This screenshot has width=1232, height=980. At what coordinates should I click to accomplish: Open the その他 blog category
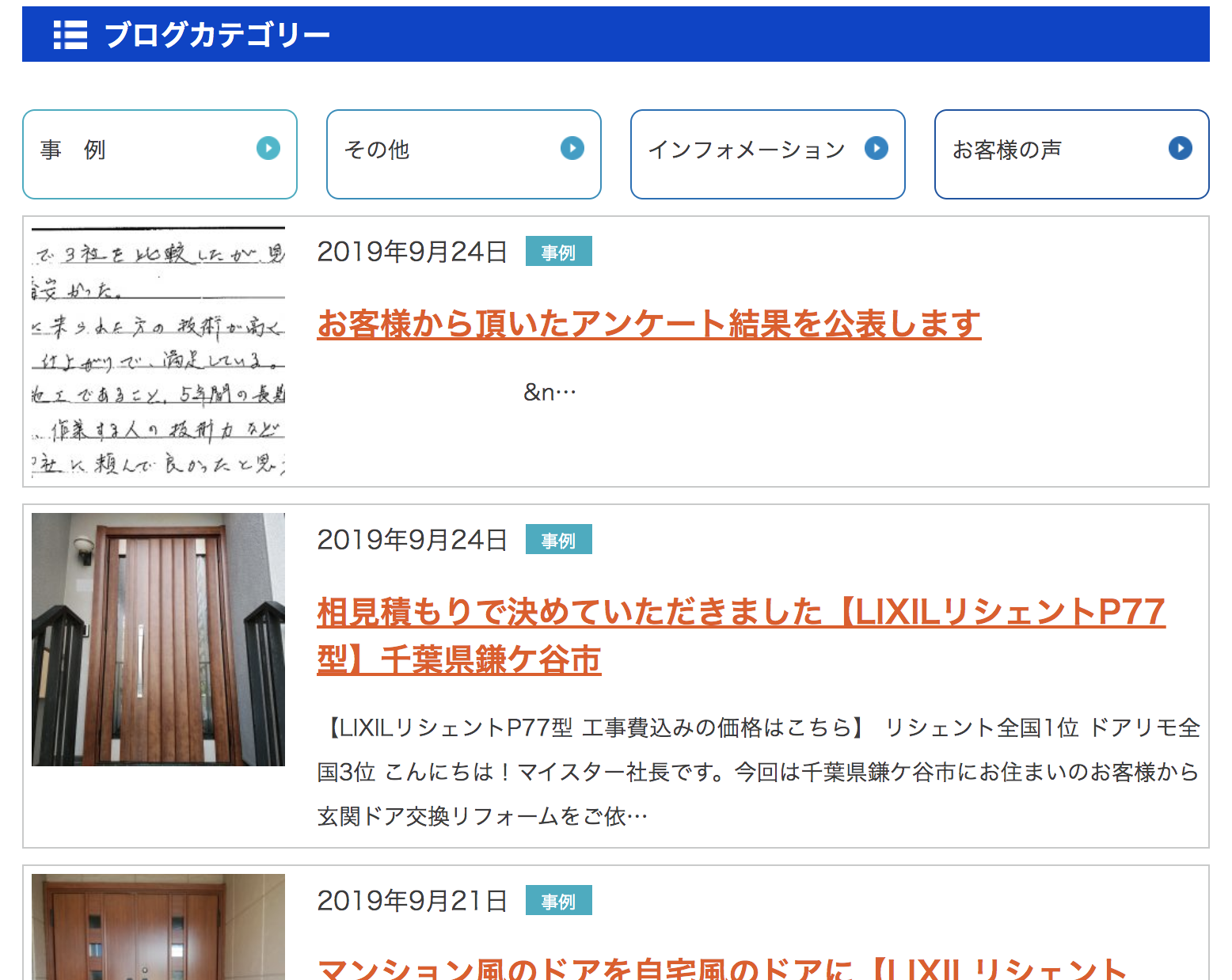coord(464,154)
